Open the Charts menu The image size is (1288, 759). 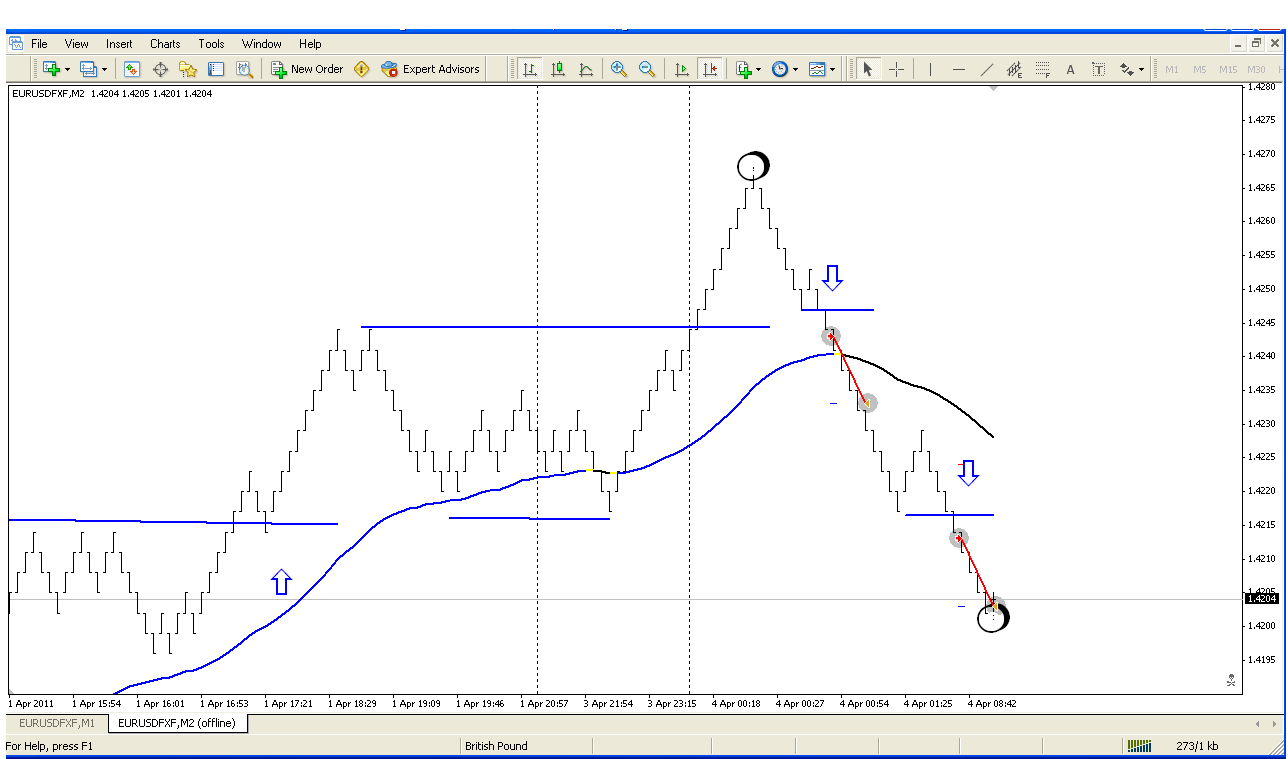tap(165, 44)
